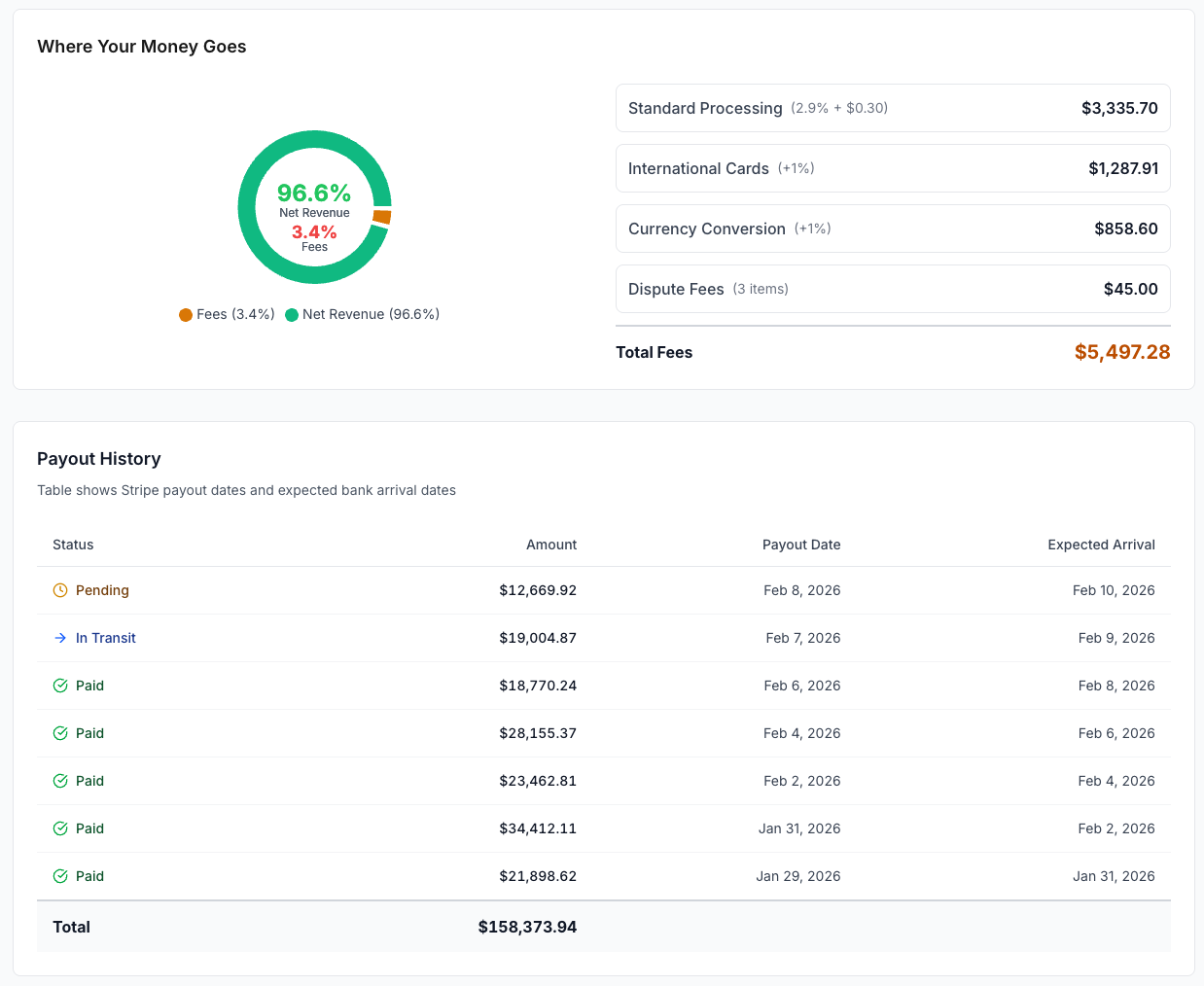Click the Payout Date column header
This screenshot has width=1204, height=986.
pos(801,545)
